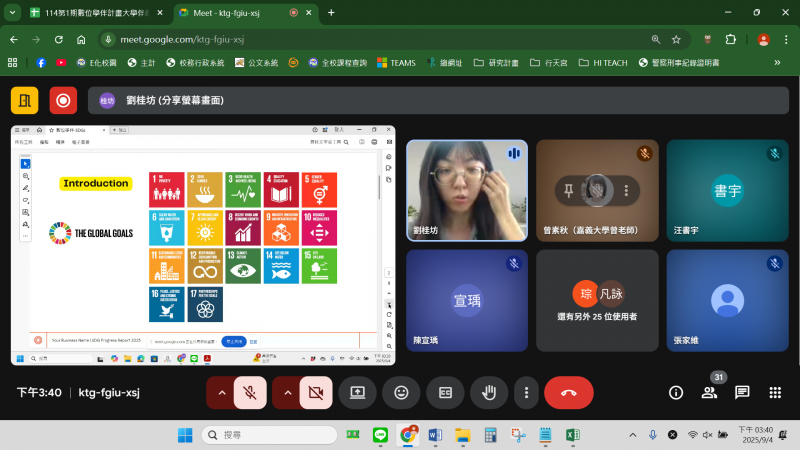Pin the 曾素秋 participant tile
The image size is (800, 450).
tap(569, 189)
